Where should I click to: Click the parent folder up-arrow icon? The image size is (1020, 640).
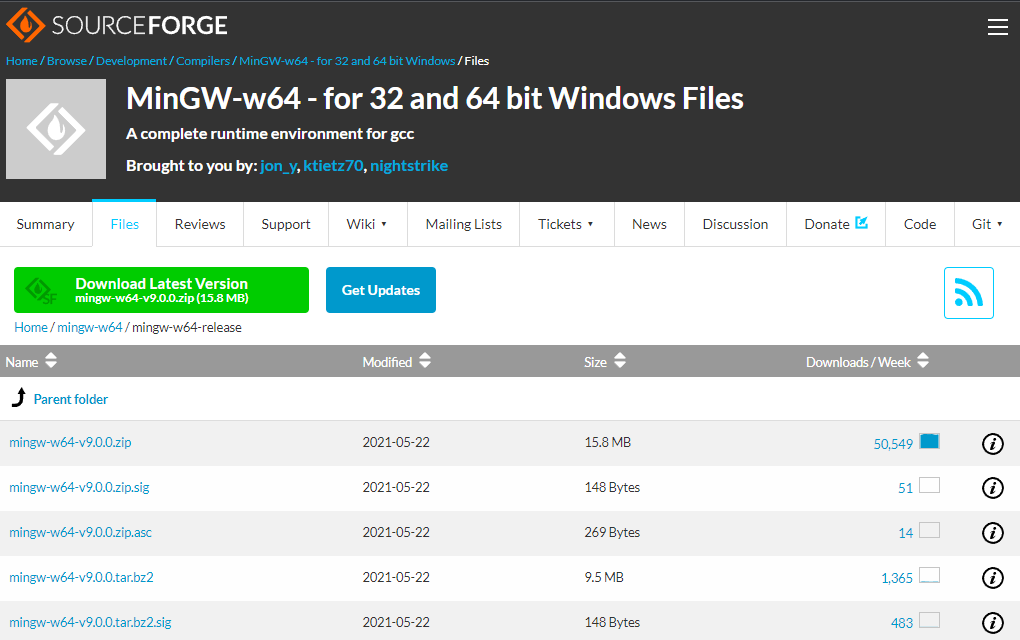19,397
